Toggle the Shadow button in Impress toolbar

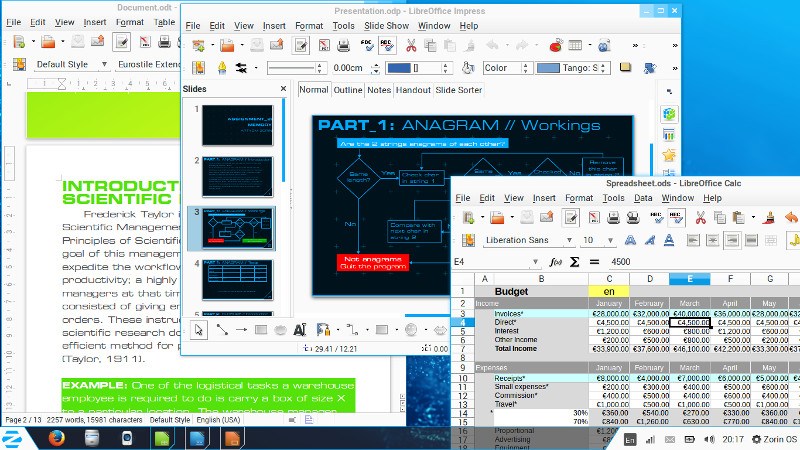(625, 68)
